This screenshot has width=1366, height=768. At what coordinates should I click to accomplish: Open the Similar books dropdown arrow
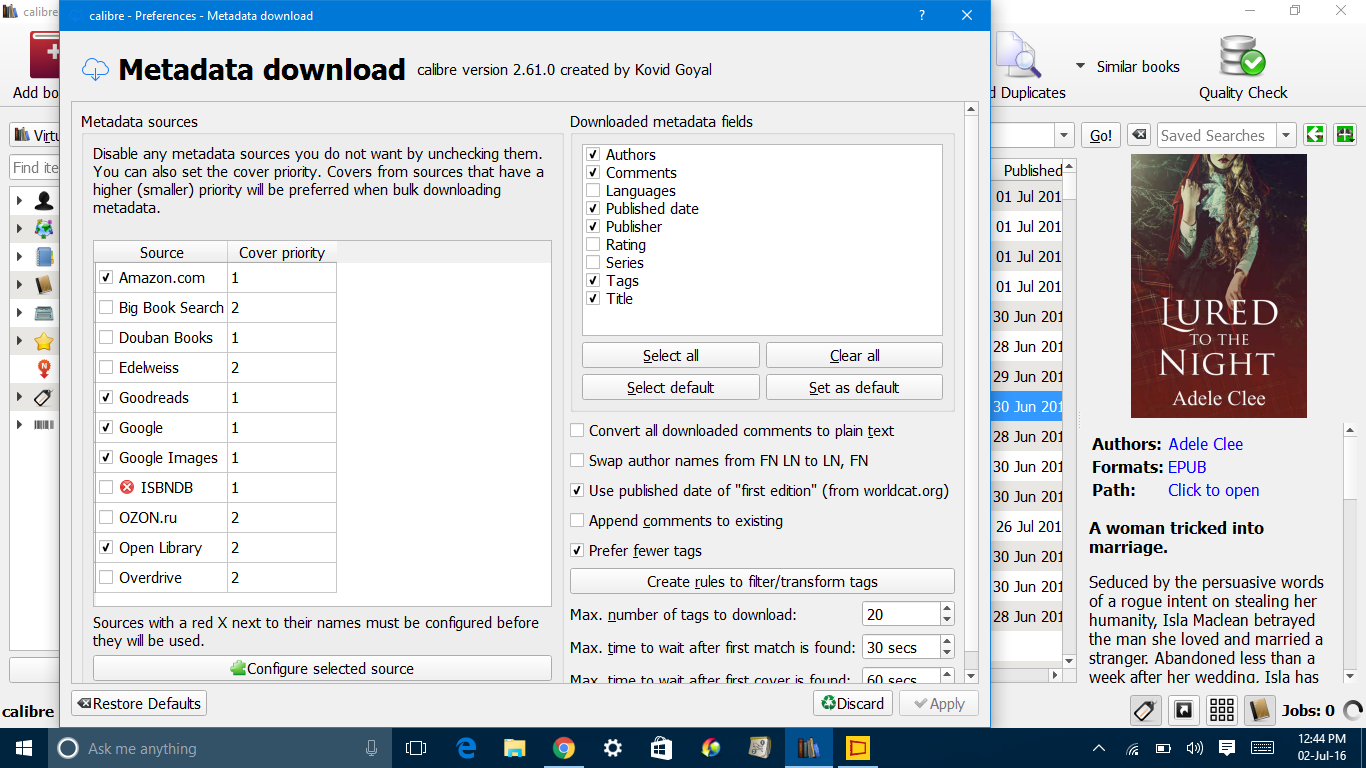click(1080, 66)
